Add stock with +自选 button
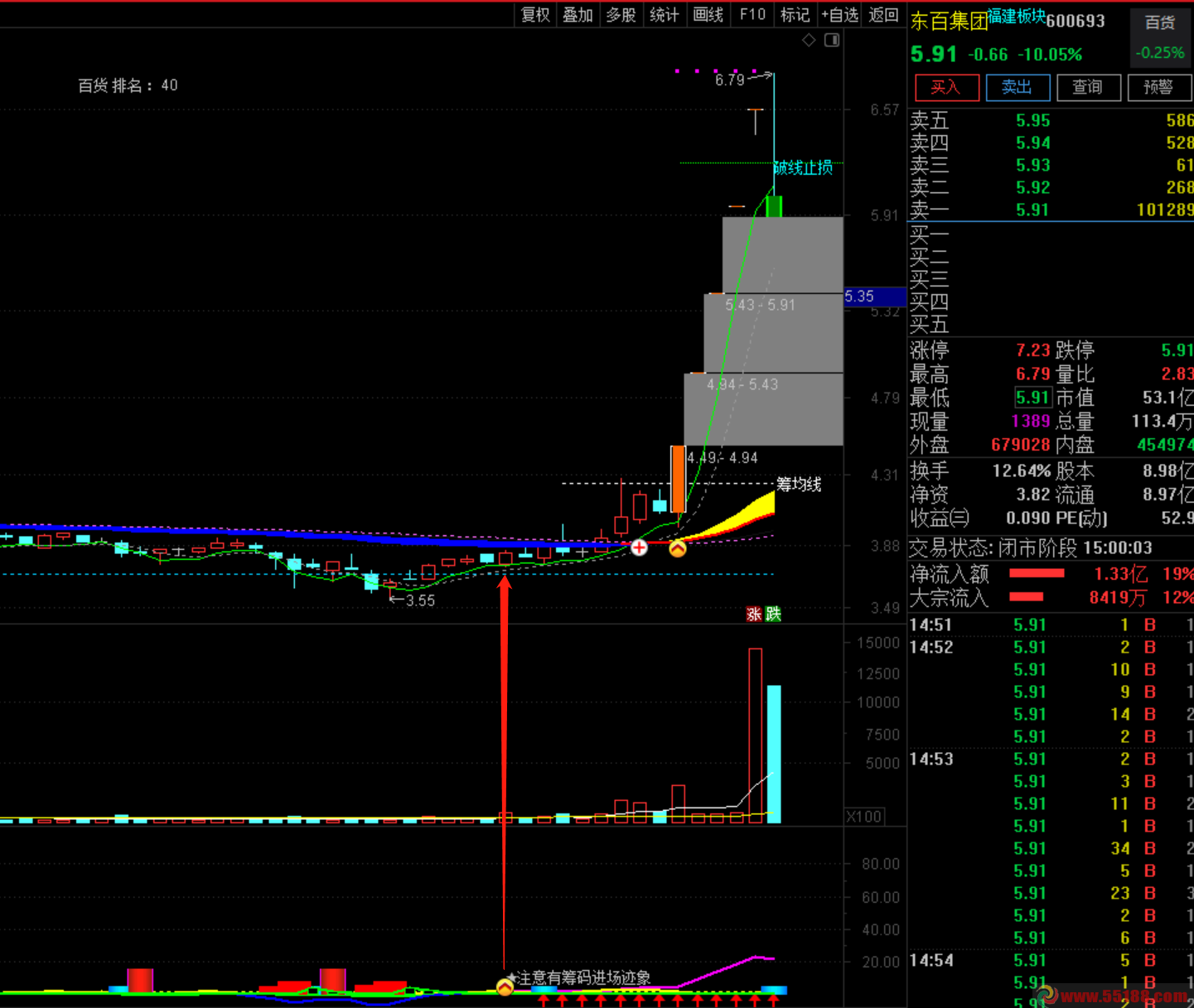Screen dimensions: 1194x1008 coord(839,14)
